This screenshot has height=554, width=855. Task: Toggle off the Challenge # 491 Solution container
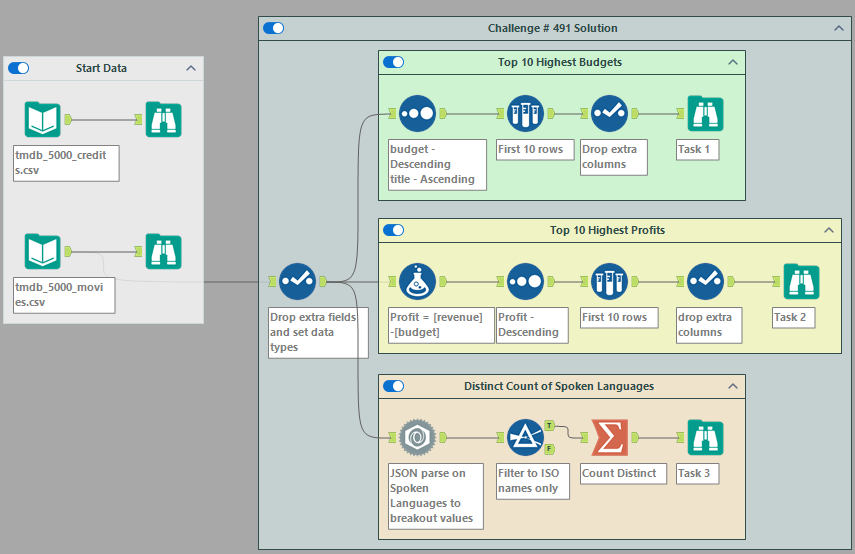pos(274,28)
